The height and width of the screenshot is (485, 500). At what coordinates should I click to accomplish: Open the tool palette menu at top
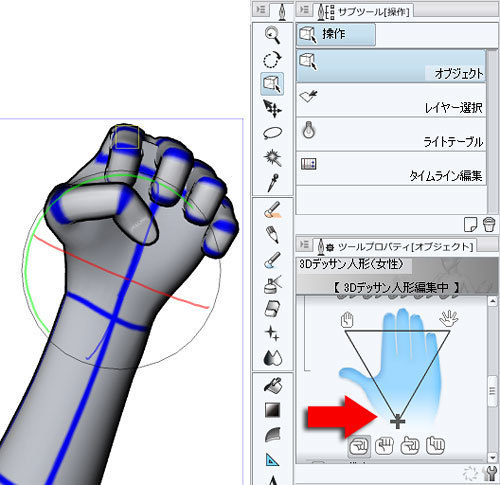tap(261, 10)
